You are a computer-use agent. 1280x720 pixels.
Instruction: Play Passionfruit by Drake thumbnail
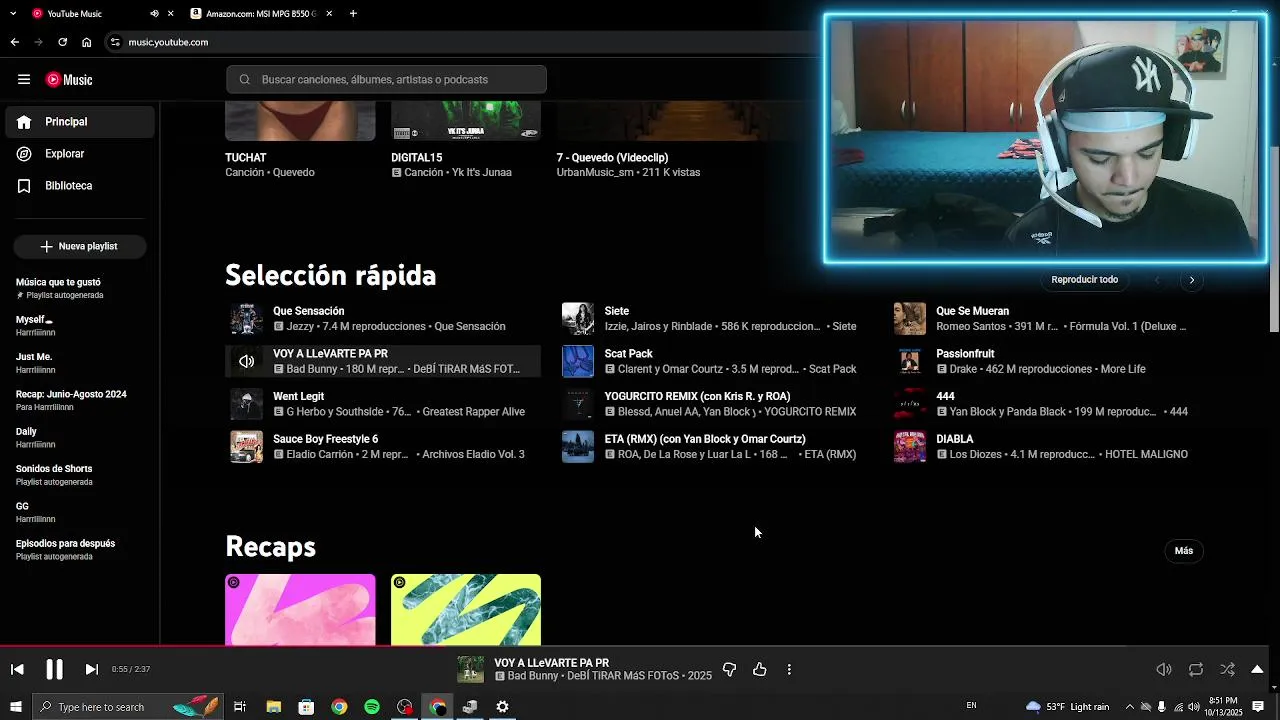pyautogui.click(x=910, y=361)
